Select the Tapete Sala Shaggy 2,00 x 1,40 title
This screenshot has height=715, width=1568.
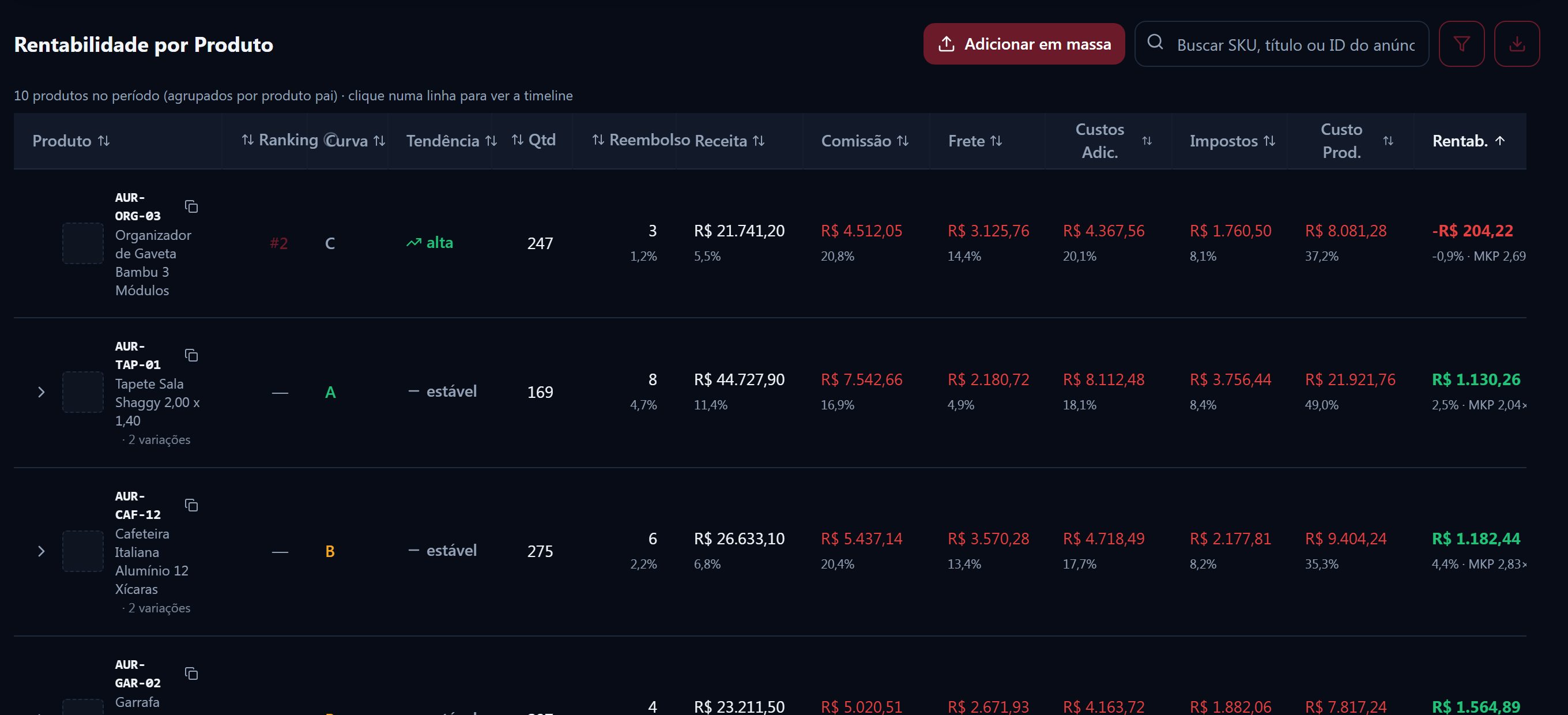(157, 402)
